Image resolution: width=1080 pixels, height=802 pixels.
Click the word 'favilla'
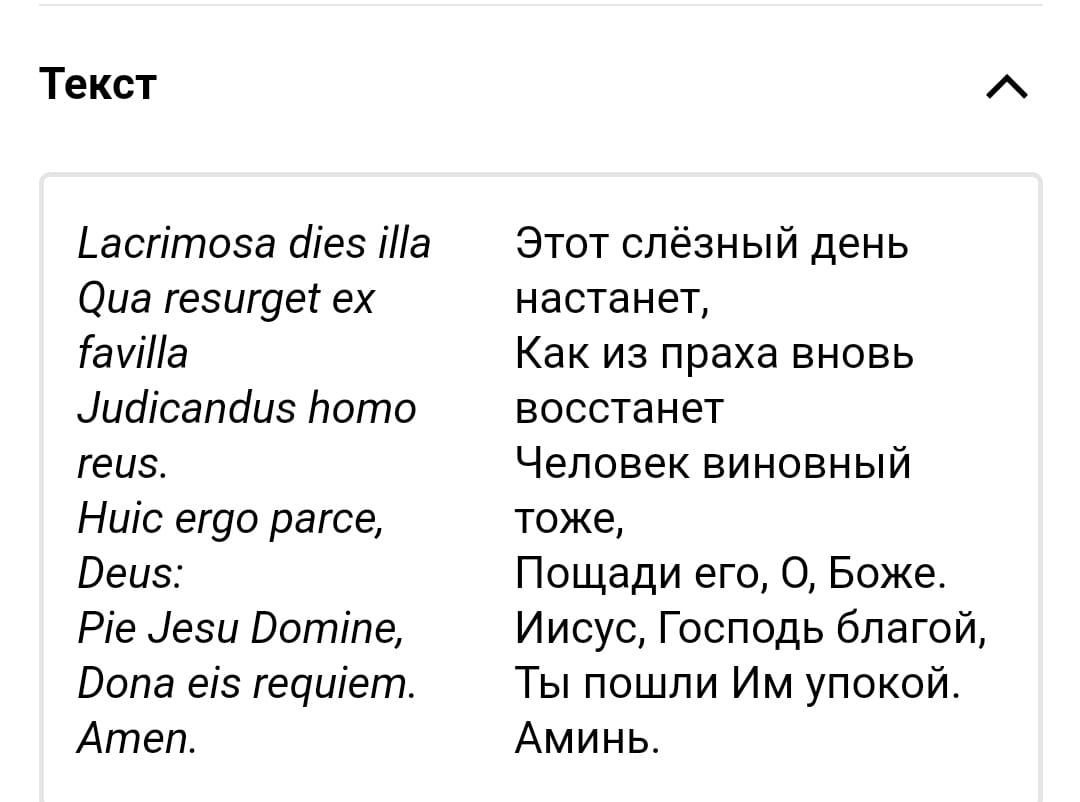(x=132, y=353)
